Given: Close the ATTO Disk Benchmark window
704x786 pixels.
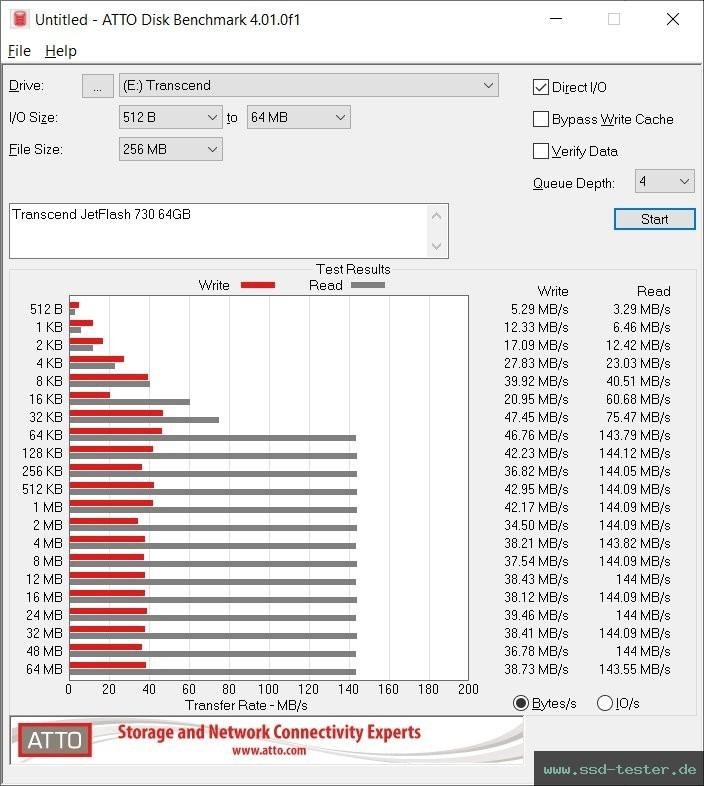Looking at the screenshot, I should 673,19.
